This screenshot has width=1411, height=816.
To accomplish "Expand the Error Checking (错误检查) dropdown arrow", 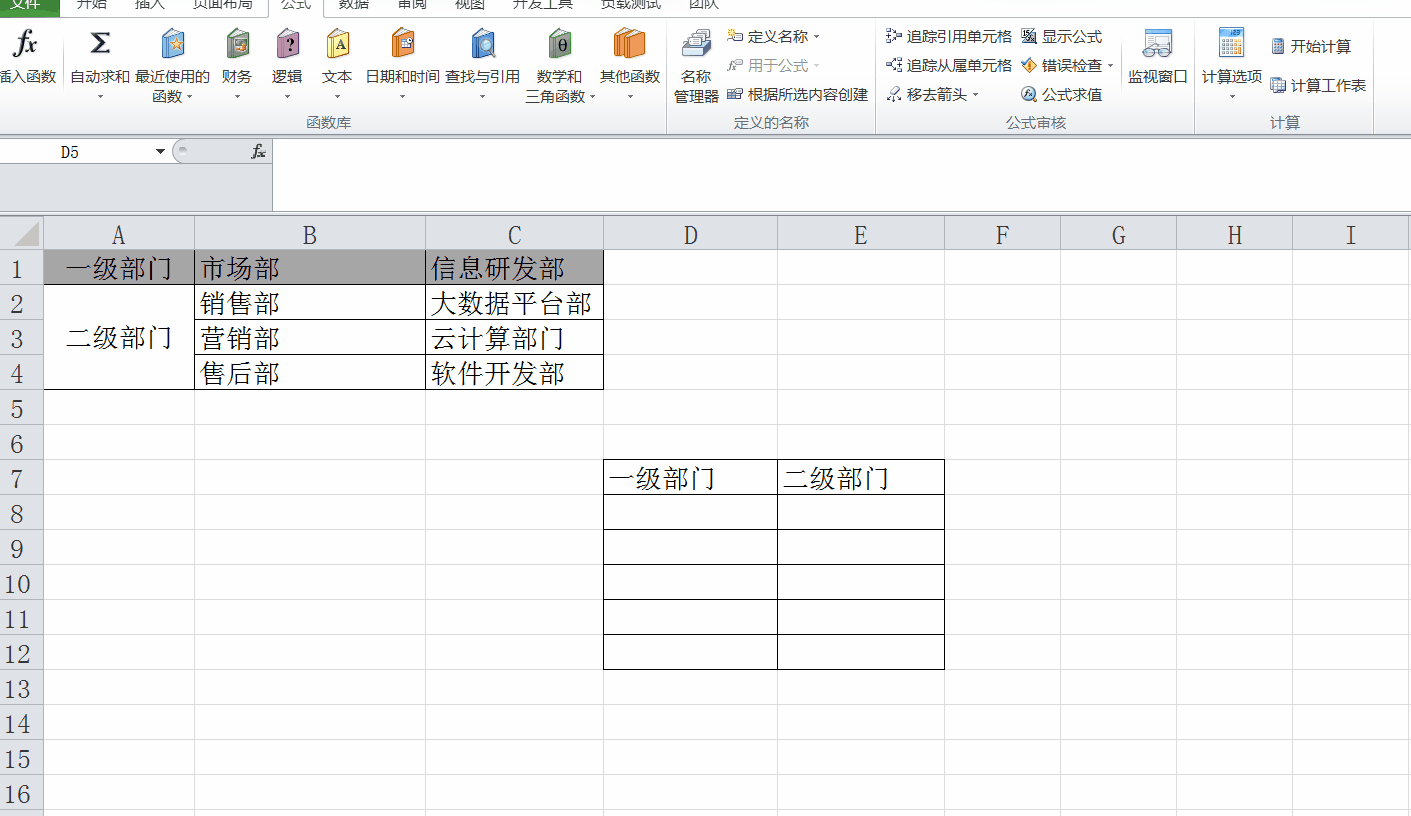I will [1110, 66].
